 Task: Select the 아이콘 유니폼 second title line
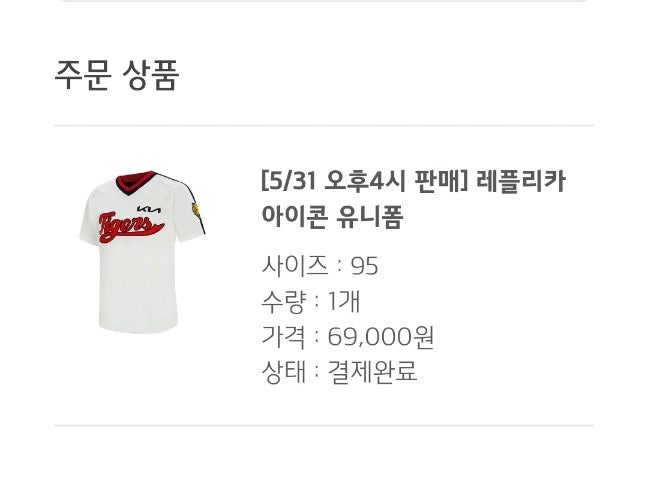pos(332,217)
